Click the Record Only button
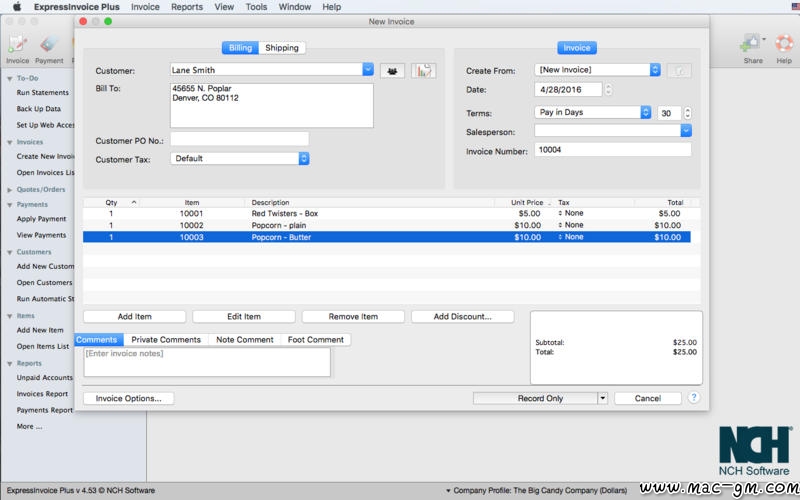Screen dimensions: 800x500 535,398
